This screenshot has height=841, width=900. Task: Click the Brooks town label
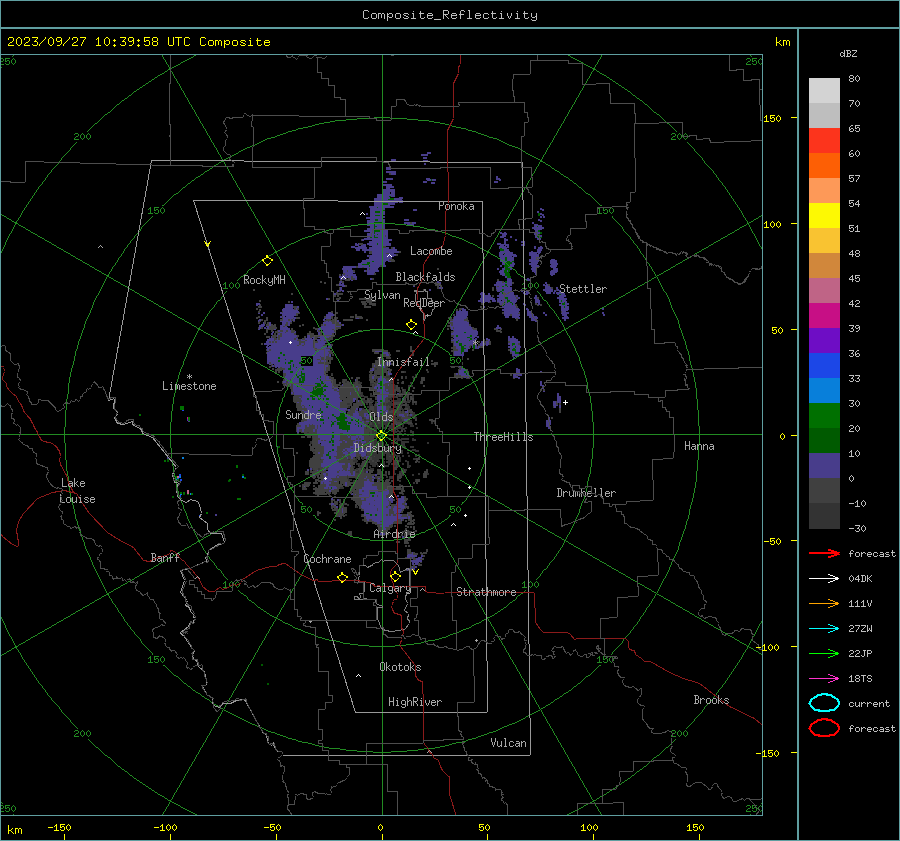click(x=711, y=700)
